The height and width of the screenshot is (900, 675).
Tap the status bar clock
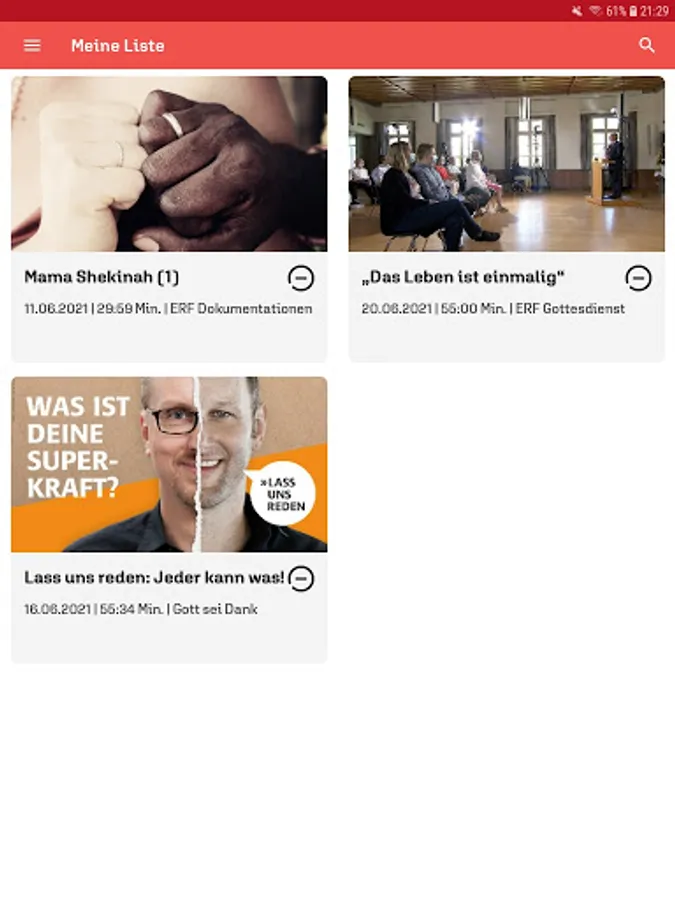[x=654, y=11]
